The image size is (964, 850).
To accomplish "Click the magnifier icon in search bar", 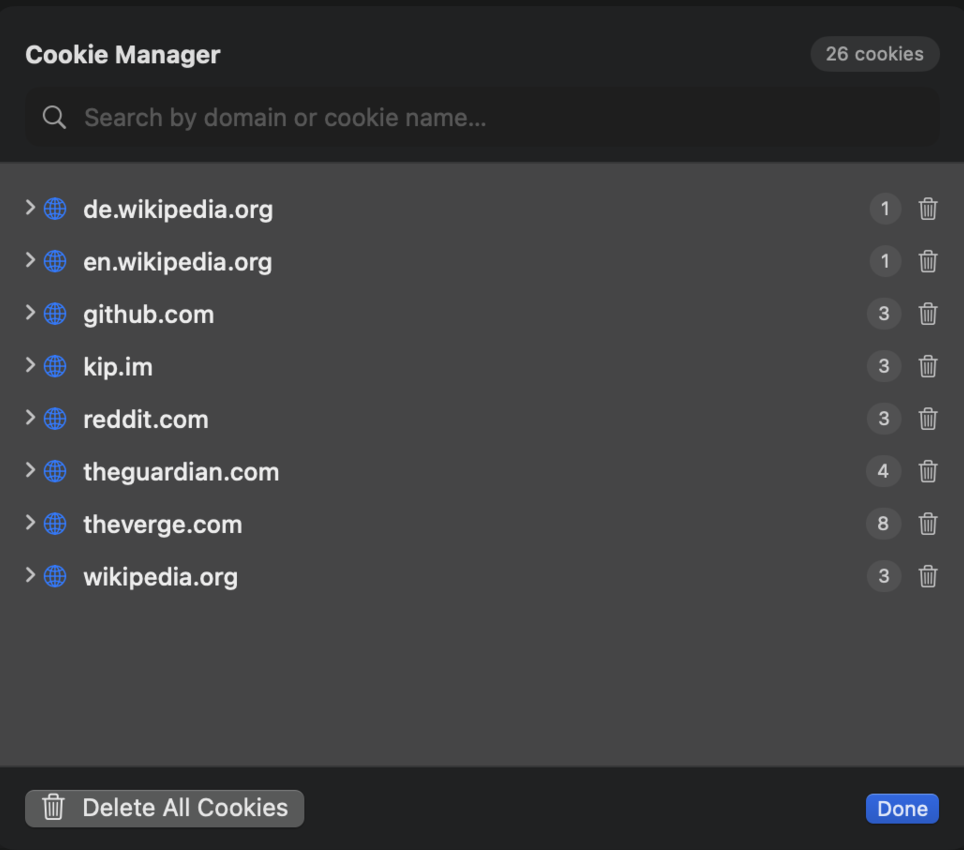I will pos(54,117).
